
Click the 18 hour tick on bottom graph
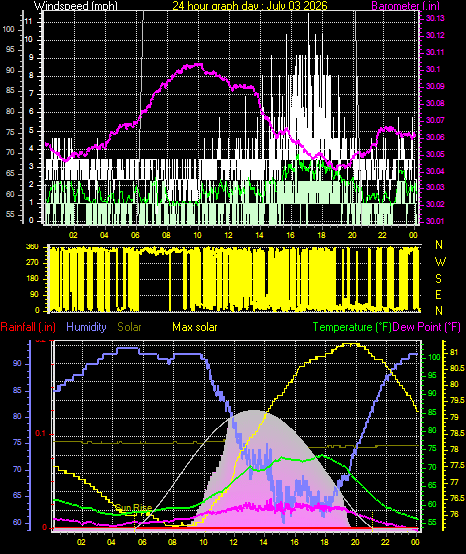[x=325, y=541]
